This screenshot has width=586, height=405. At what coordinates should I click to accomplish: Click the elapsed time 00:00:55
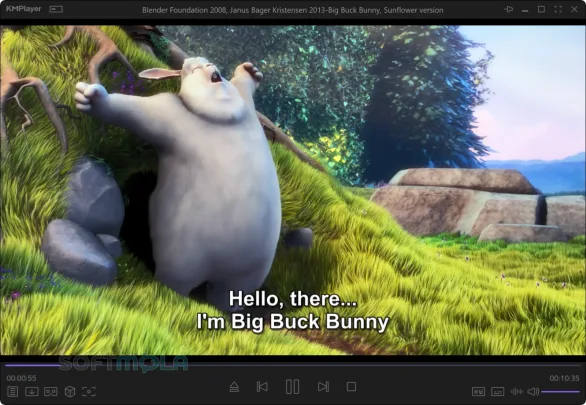coord(22,378)
